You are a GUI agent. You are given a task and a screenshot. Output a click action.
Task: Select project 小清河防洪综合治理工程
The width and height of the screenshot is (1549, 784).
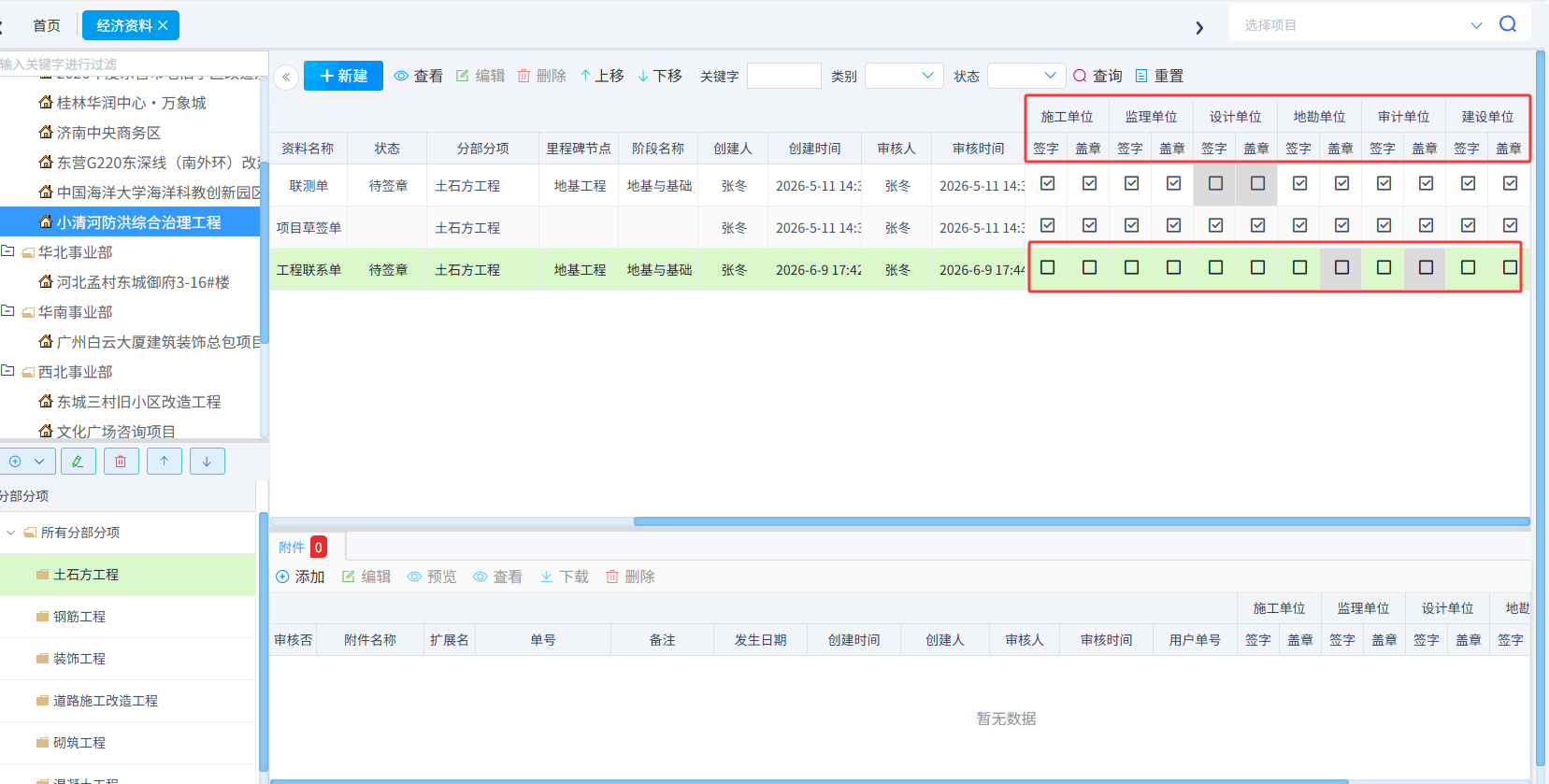(130, 222)
